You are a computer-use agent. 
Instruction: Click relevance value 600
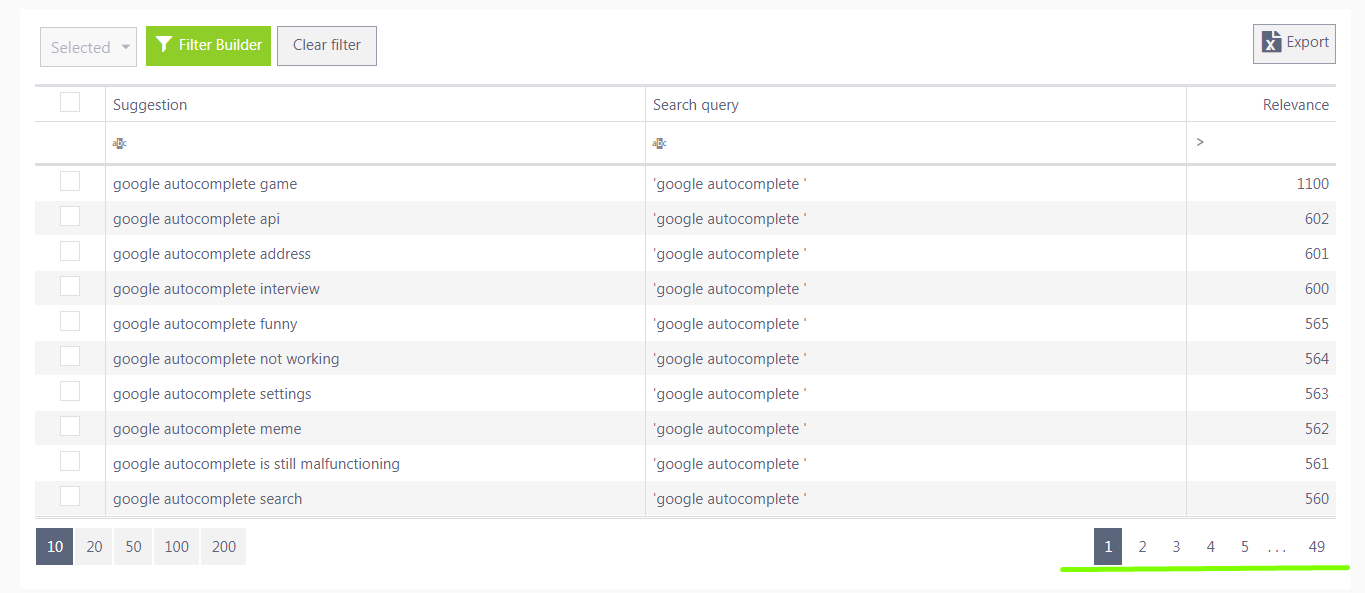click(x=1317, y=289)
